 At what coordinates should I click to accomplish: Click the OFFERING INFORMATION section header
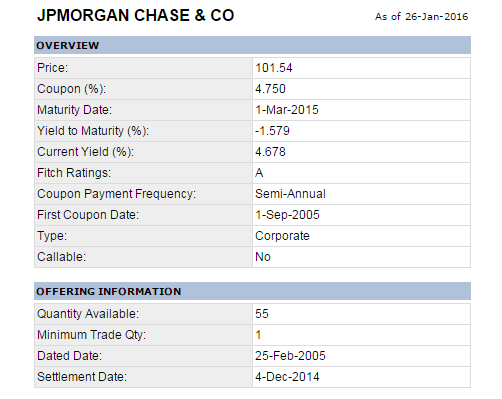252,291
